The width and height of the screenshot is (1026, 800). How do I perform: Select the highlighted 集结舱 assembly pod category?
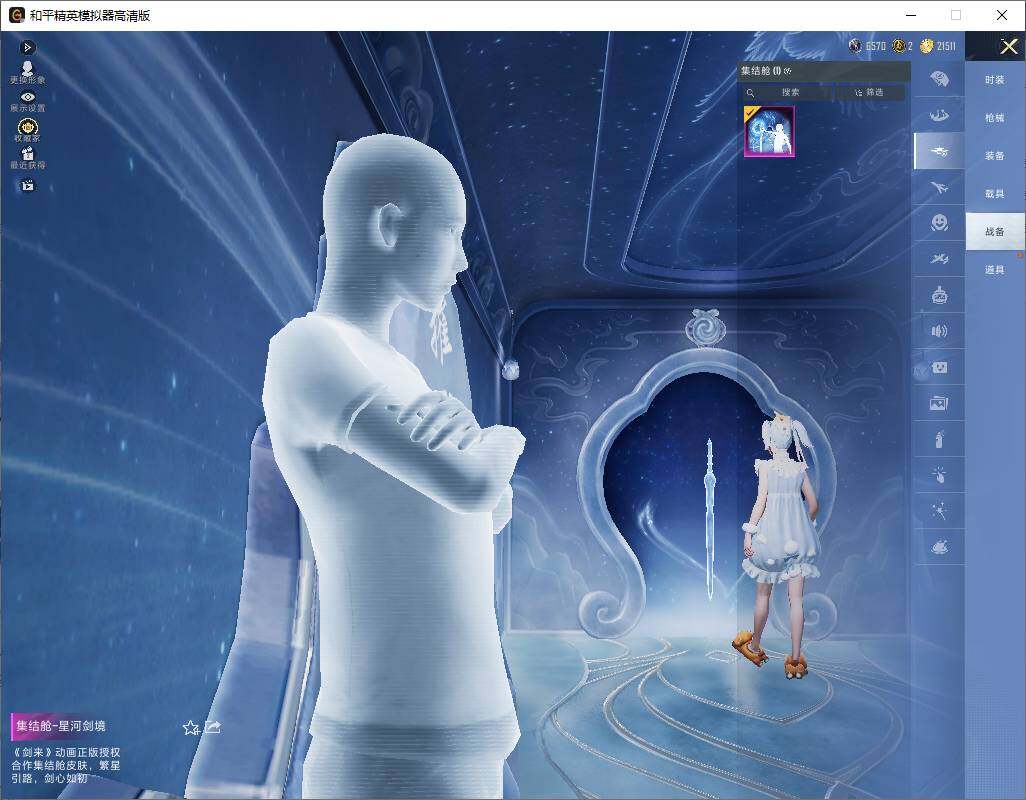tap(939, 151)
